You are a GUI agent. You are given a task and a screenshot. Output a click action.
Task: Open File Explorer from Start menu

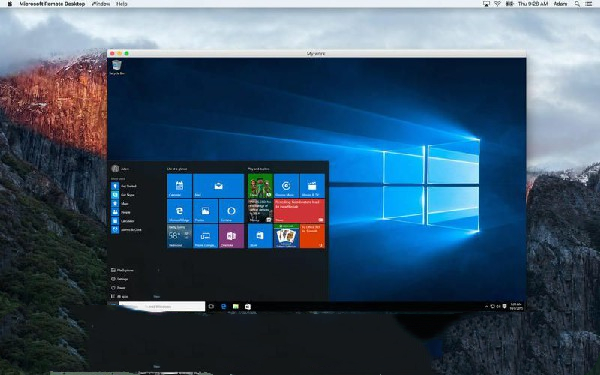tap(122, 270)
